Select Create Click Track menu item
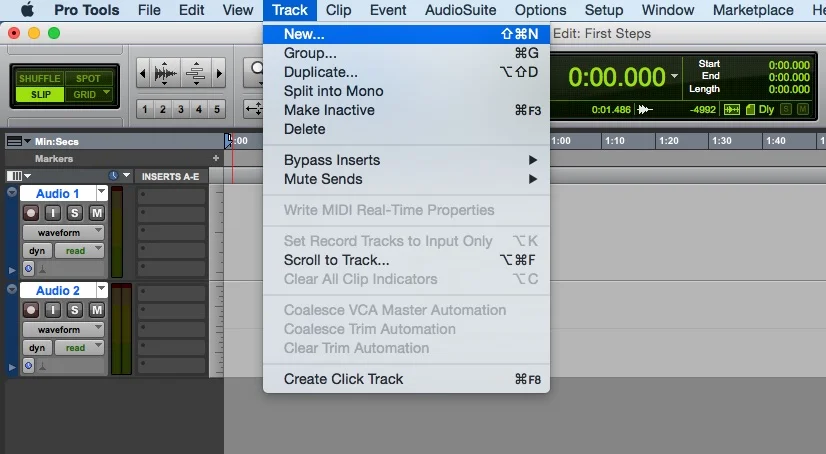The image size is (826, 454). click(x=406, y=379)
